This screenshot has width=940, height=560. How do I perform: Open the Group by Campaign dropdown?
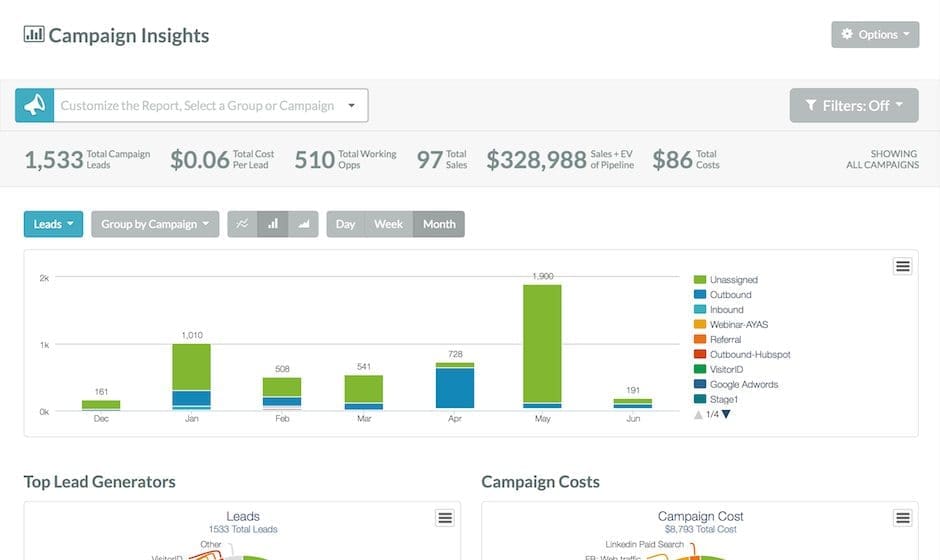[x=155, y=224]
